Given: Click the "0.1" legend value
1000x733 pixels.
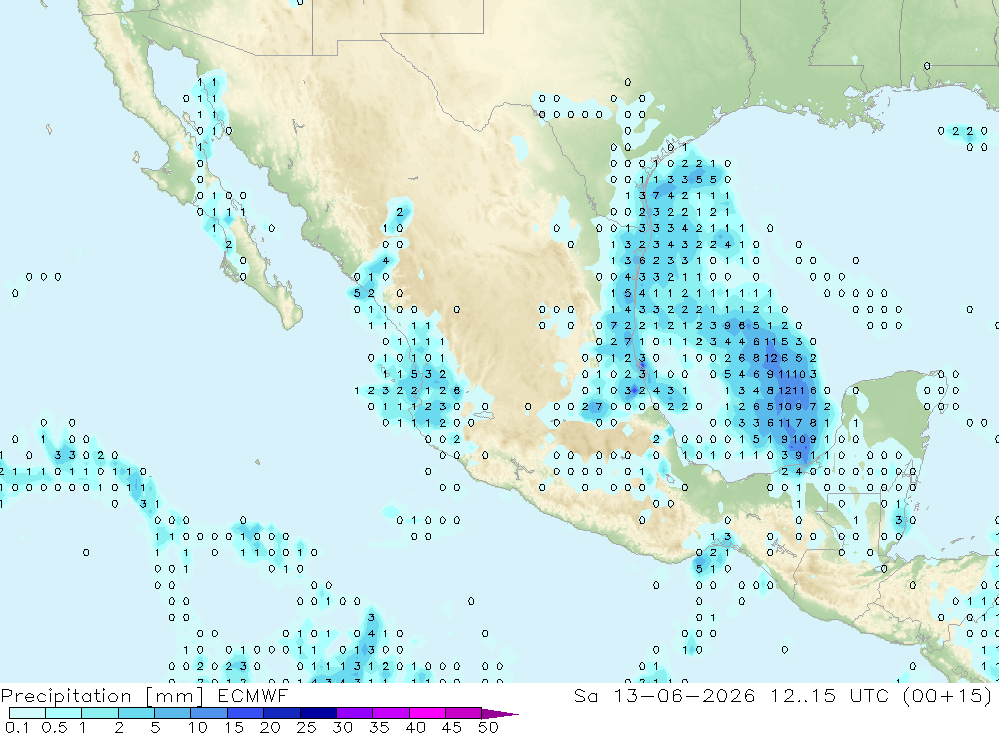Looking at the screenshot, I should pos(17,727).
